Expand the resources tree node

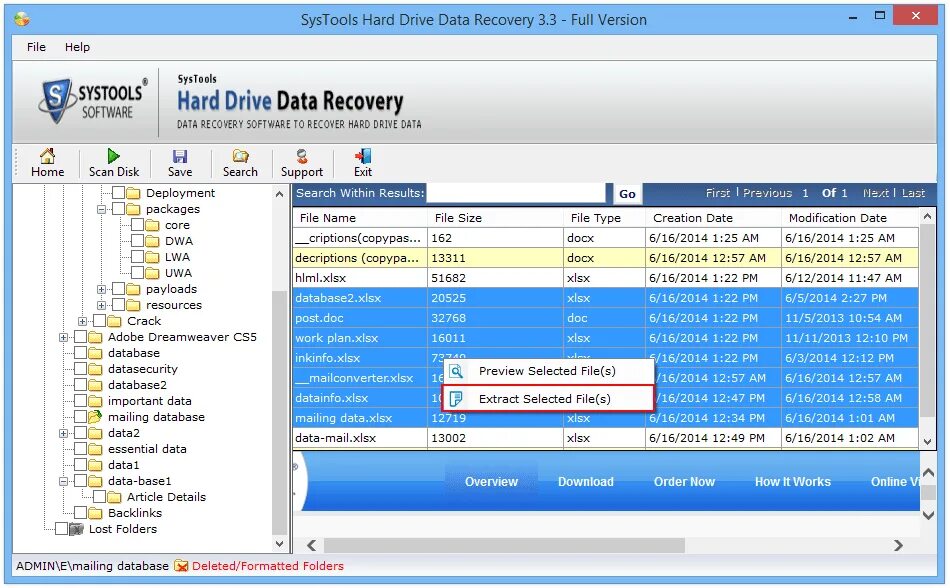click(101, 305)
